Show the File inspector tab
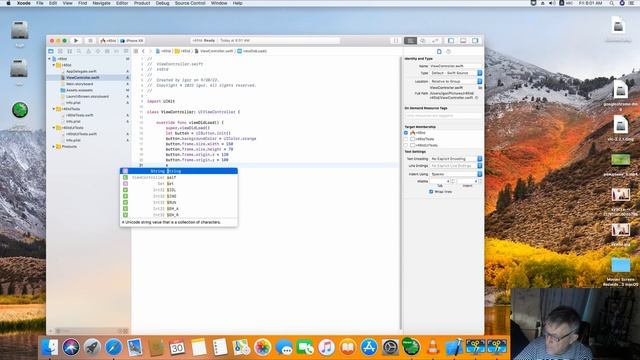The image size is (640, 360). pos(439,51)
